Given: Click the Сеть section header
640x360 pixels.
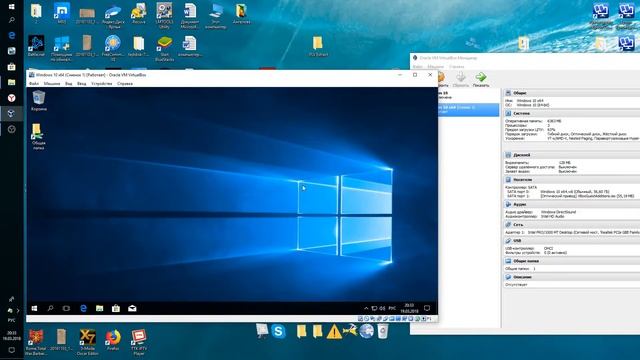Looking at the screenshot, I should click(x=571, y=224).
